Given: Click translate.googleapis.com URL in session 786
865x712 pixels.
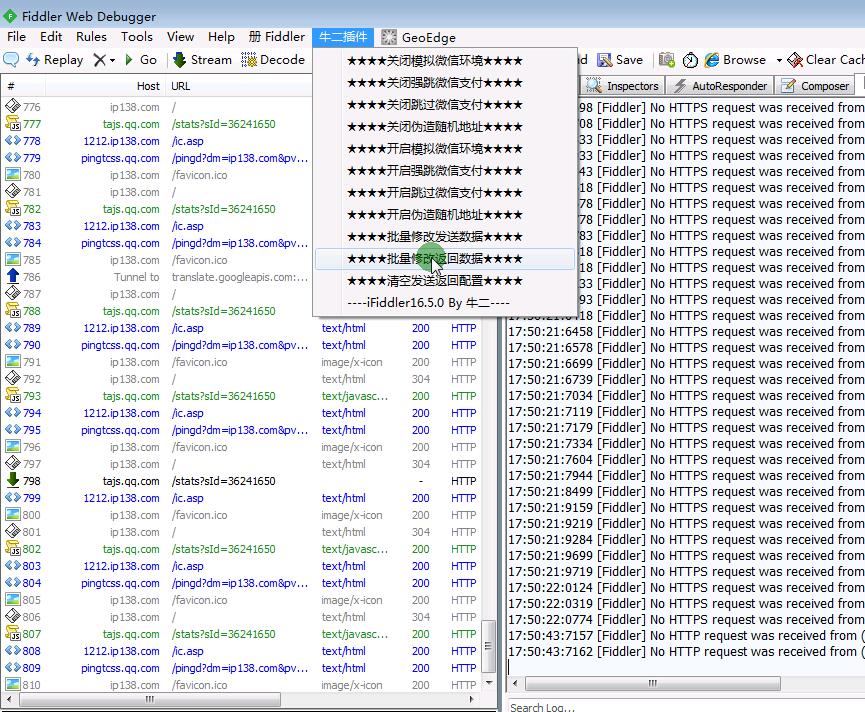Looking at the screenshot, I should [x=239, y=277].
